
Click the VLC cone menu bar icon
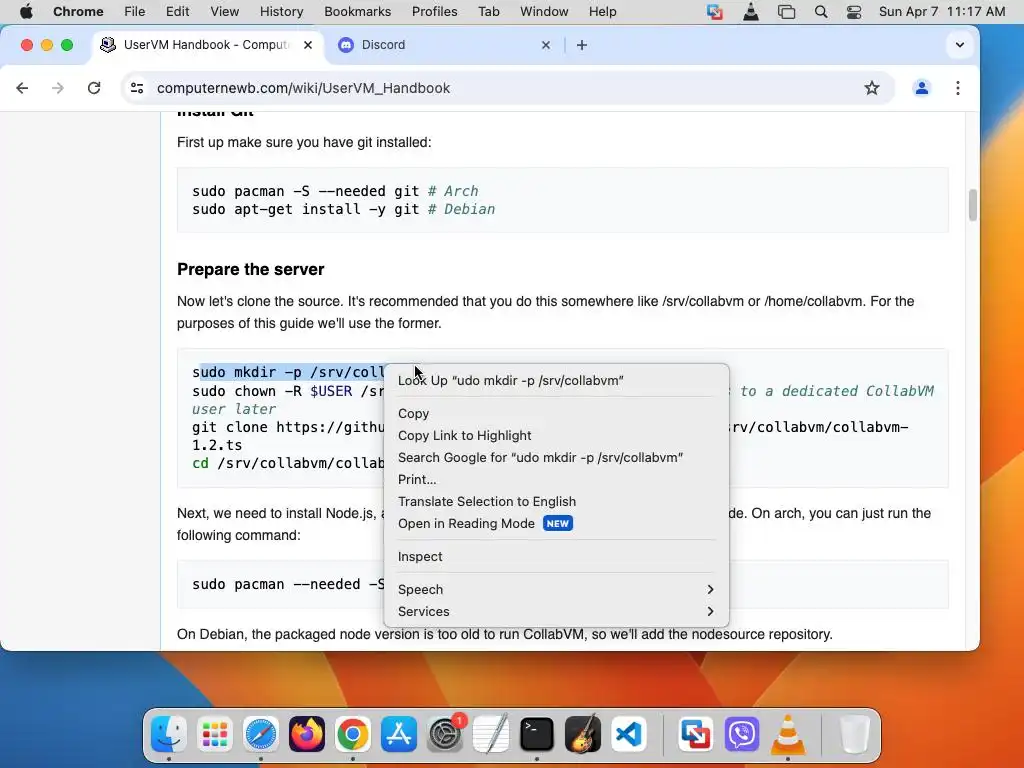point(751,12)
